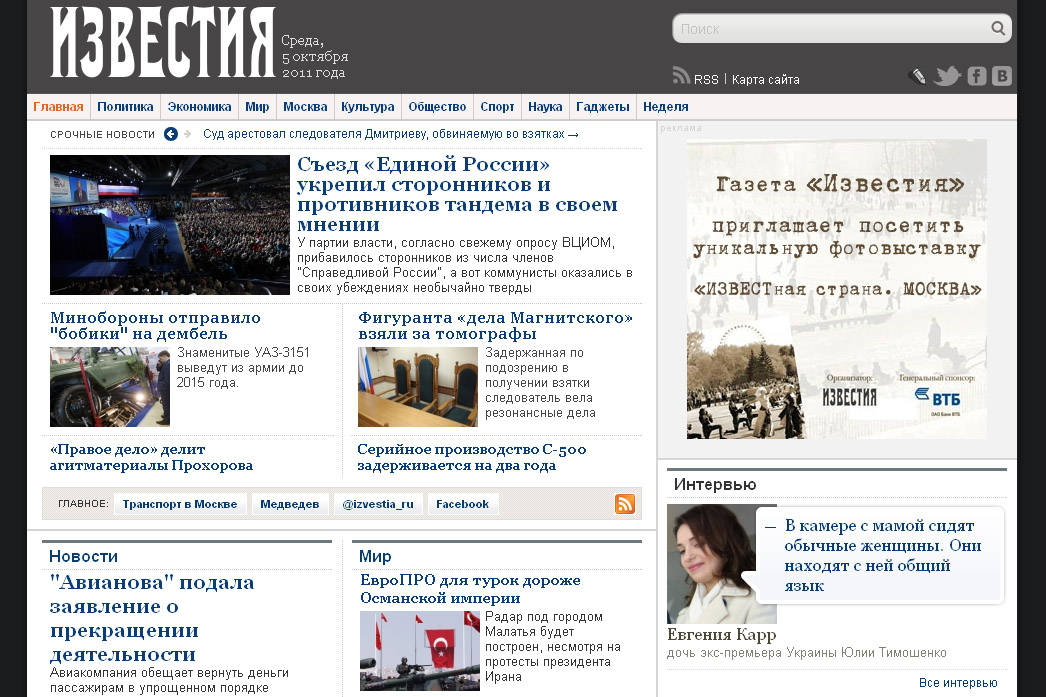Click the Turkish flag tank thumbnail
1046x697 pixels.
420,650
